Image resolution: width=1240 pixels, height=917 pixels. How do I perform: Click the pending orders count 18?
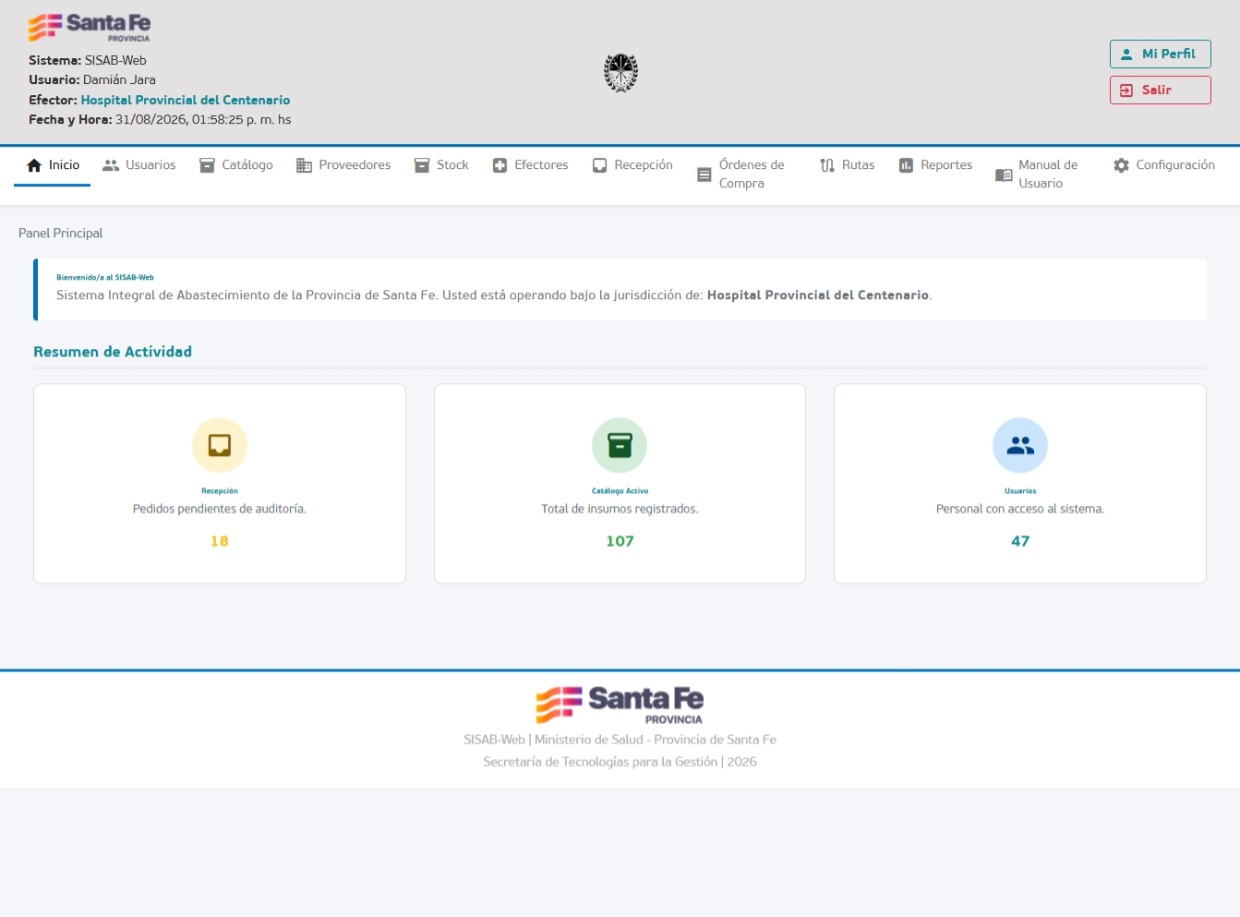219,541
